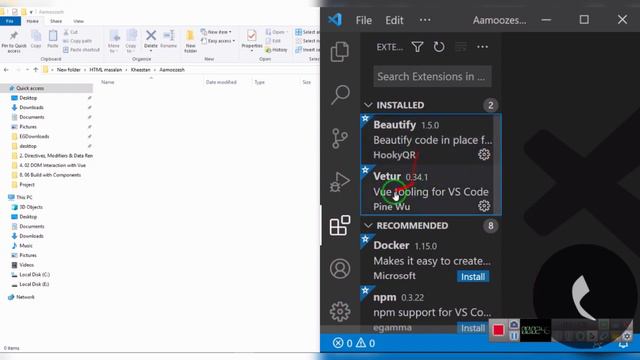Viewport: 640px width, 360px height.
Task: Click the filter extensions funnel icon
Action: 417,47
